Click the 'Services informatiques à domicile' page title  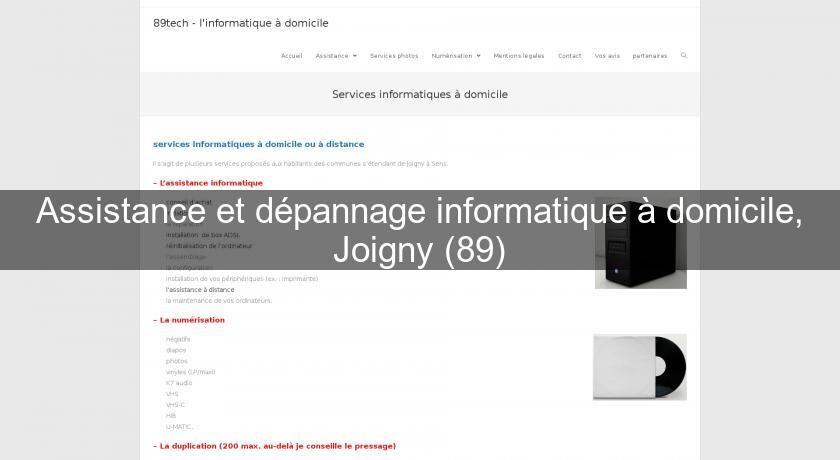(420, 94)
